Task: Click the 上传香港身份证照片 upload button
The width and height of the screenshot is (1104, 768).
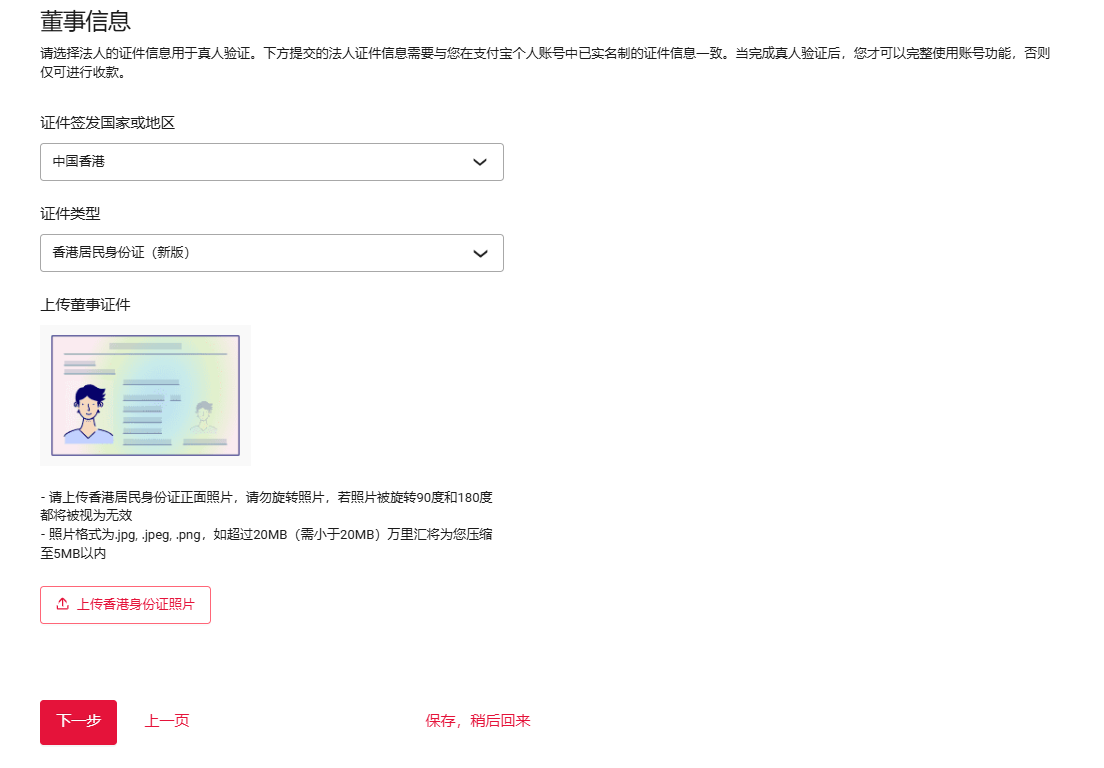Action: coord(125,605)
